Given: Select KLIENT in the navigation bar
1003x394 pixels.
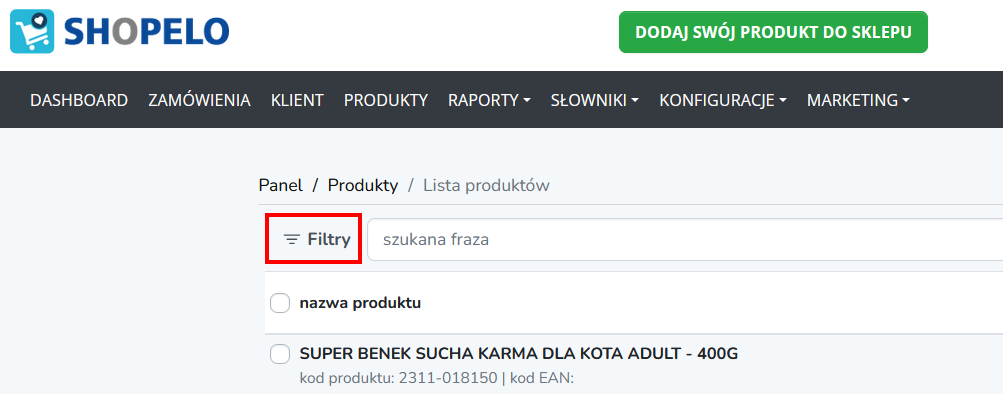Looking at the screenshot, I should click(297, 100).
